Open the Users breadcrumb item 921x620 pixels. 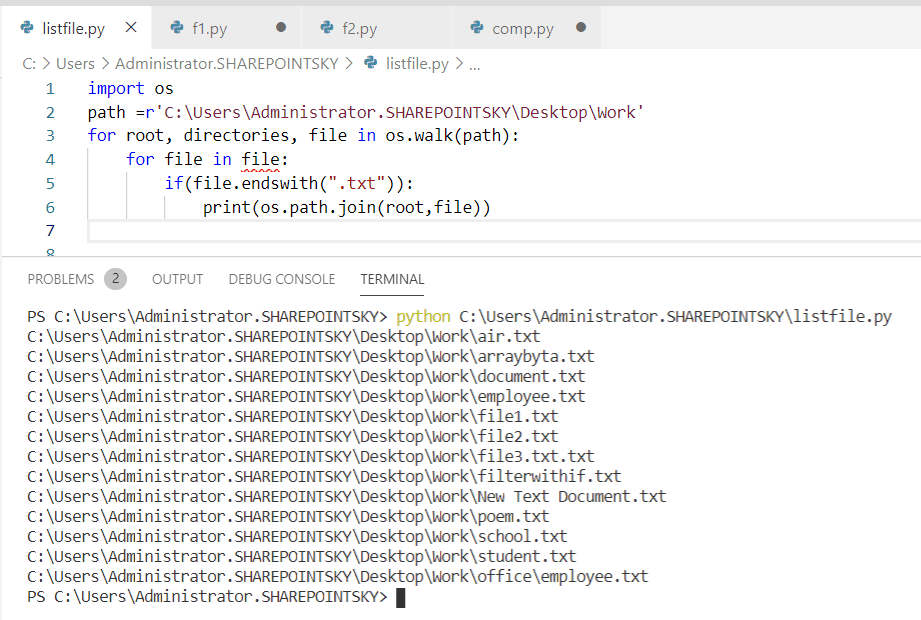coord(78,63)
